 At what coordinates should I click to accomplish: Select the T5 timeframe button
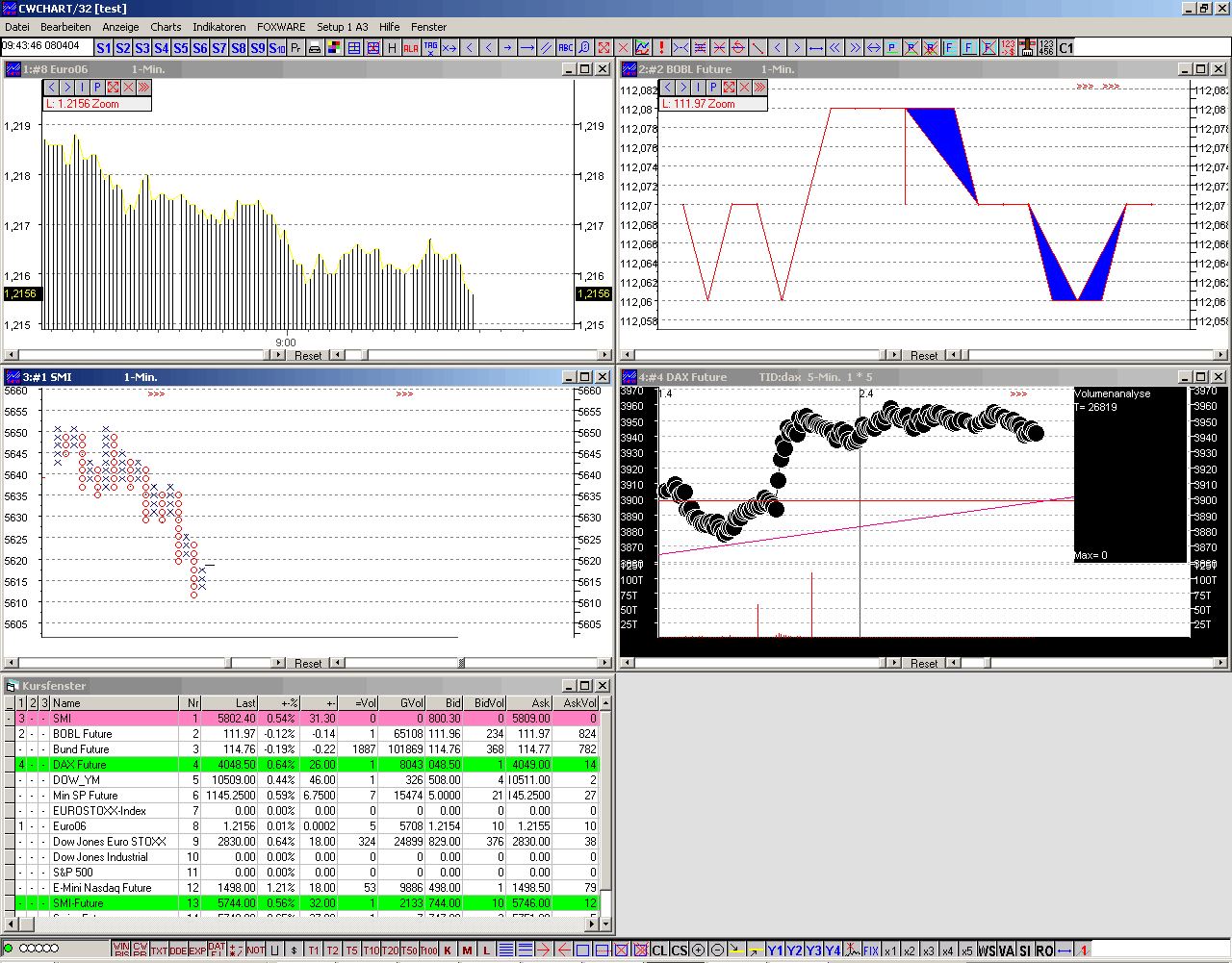click(351, 950)
